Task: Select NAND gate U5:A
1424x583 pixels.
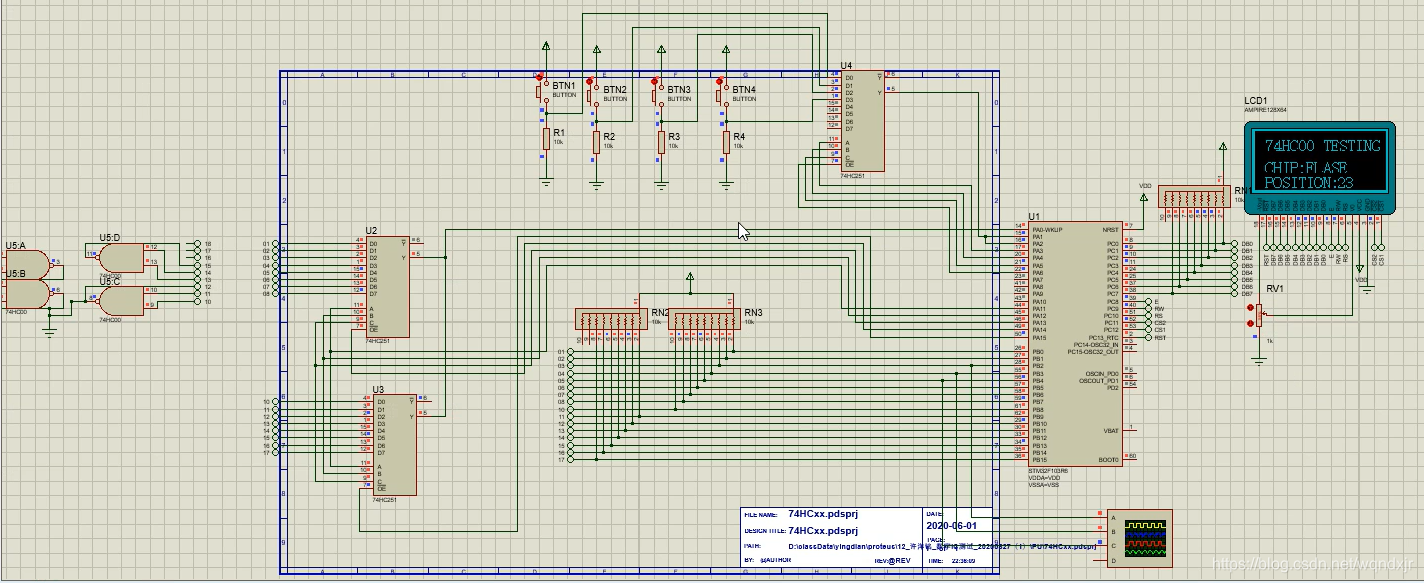Action: coord(26,263)
